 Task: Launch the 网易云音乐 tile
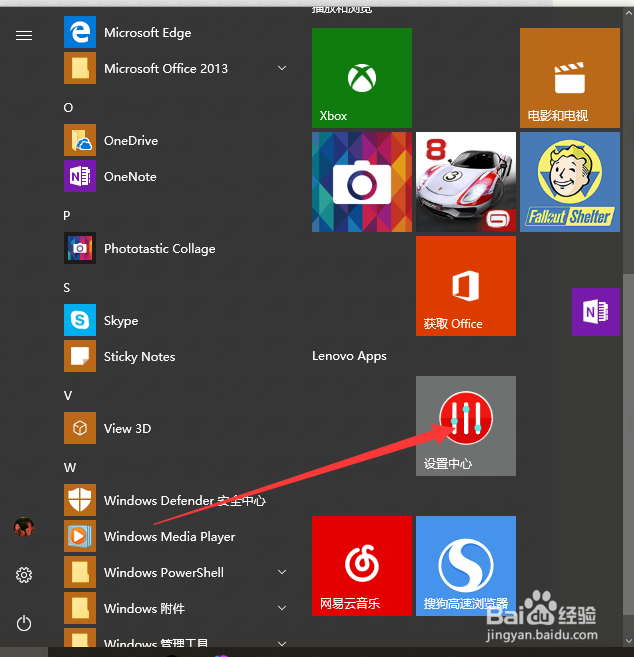[x=362, y=566]
